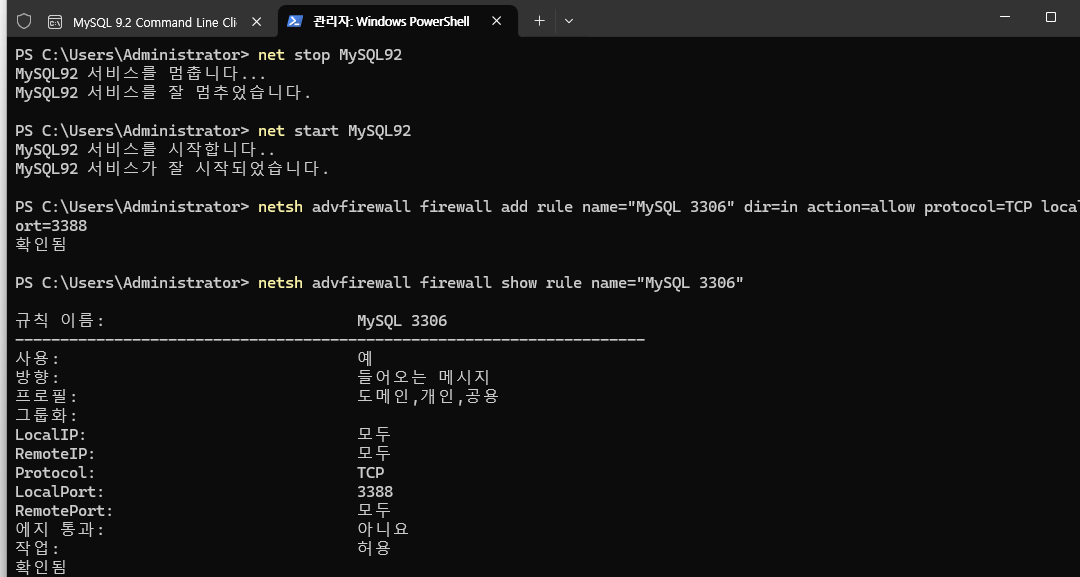Click the '규칙 이름:' label
The width and height of the screenshot is (1080, 577).
[60, 321]
